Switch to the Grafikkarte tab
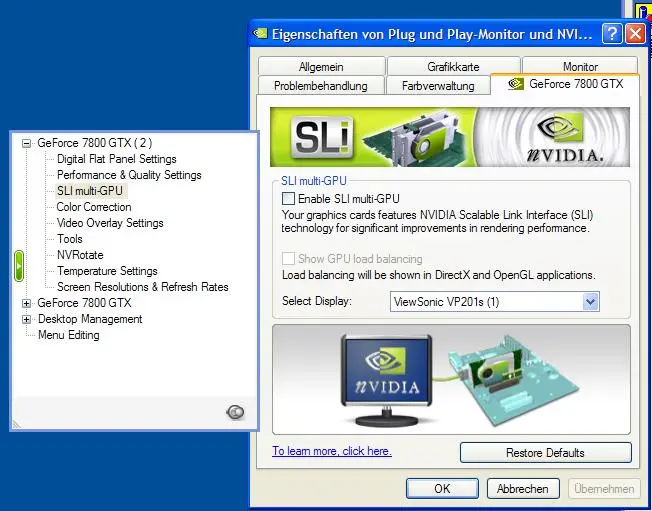 click(x=453, y=67)
